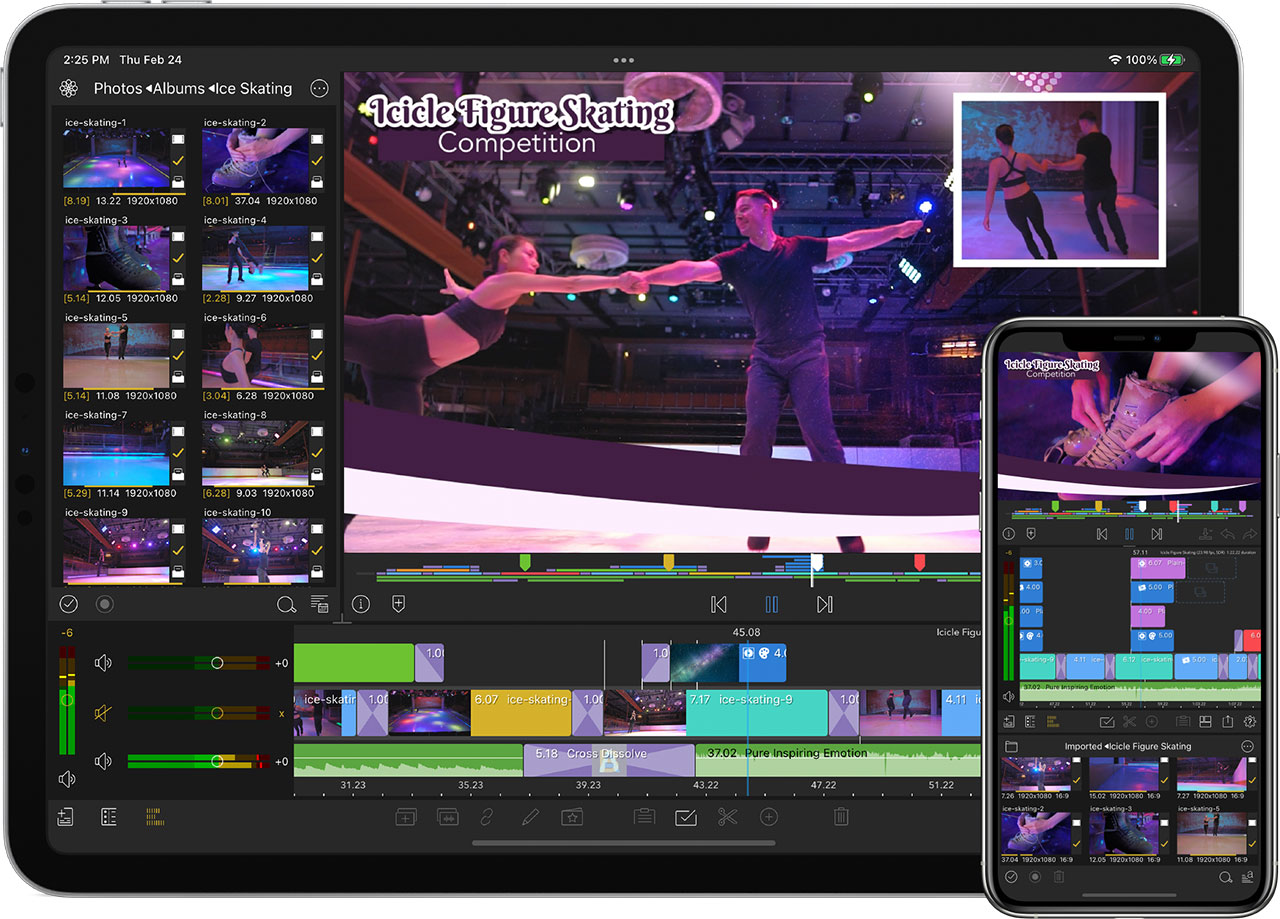Click the yellow marker on iPad overview strip
This screenshot has height=919, width=1280.
[x=669, y=563]
